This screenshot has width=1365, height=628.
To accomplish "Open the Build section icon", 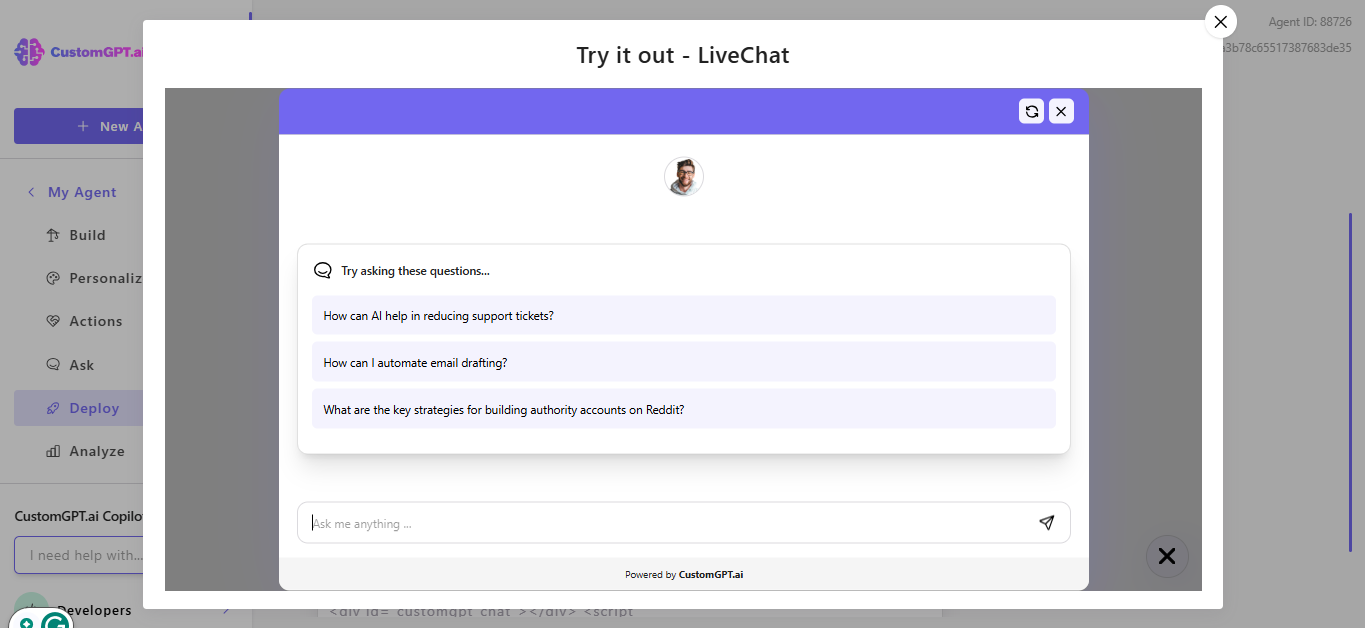I will (53, 235).
